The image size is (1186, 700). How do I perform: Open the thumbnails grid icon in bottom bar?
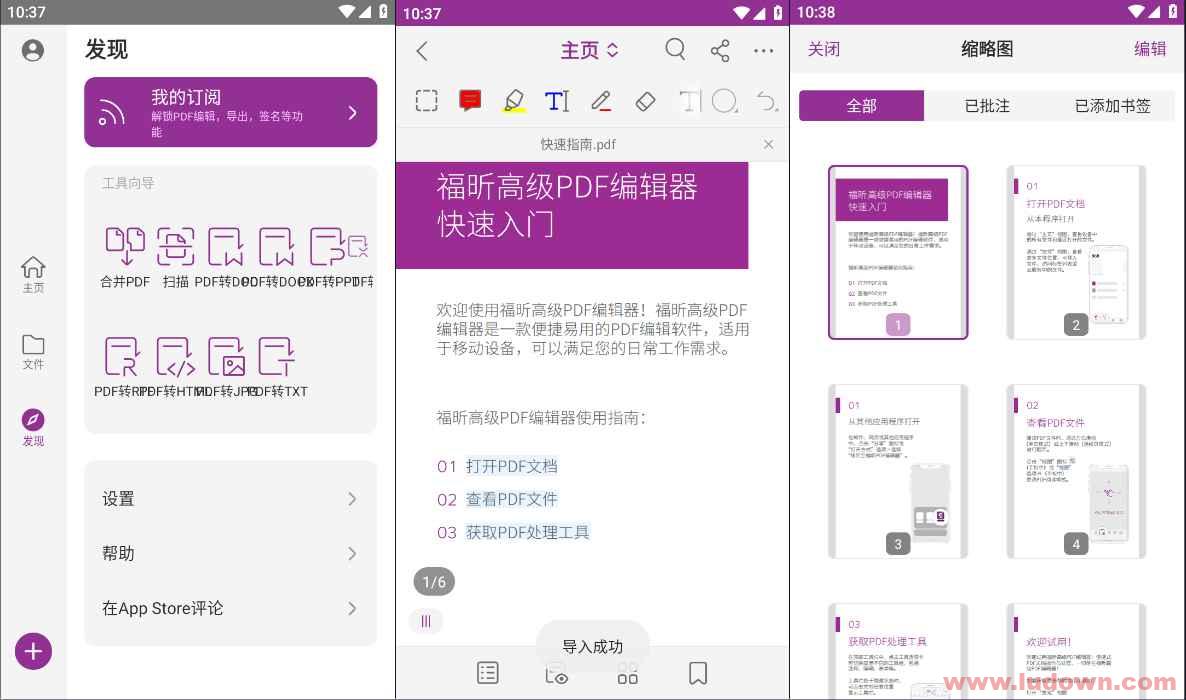(x=628, y=673)
